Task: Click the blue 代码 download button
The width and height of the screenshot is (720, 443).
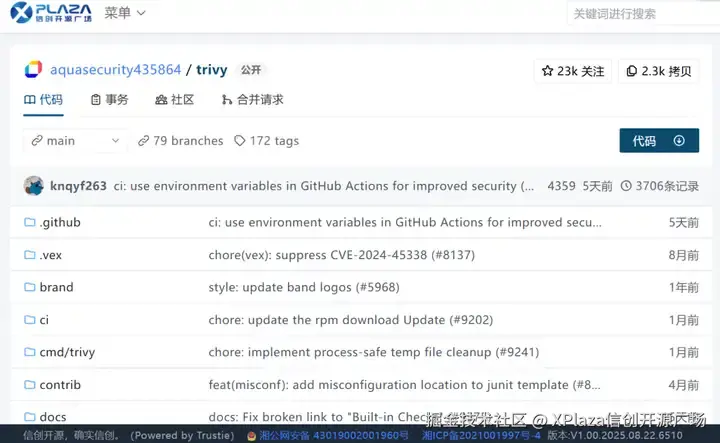Action: pos(659,140)
